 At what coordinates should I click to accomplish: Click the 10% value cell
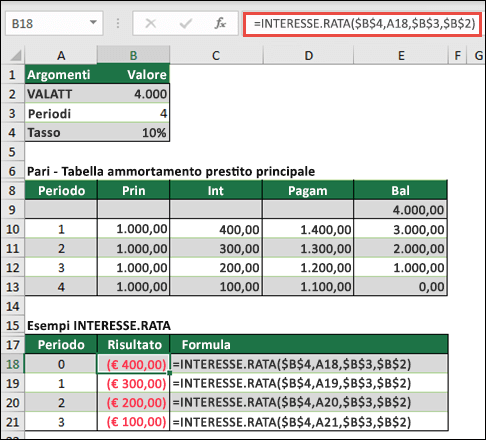(x=133, y=133)
